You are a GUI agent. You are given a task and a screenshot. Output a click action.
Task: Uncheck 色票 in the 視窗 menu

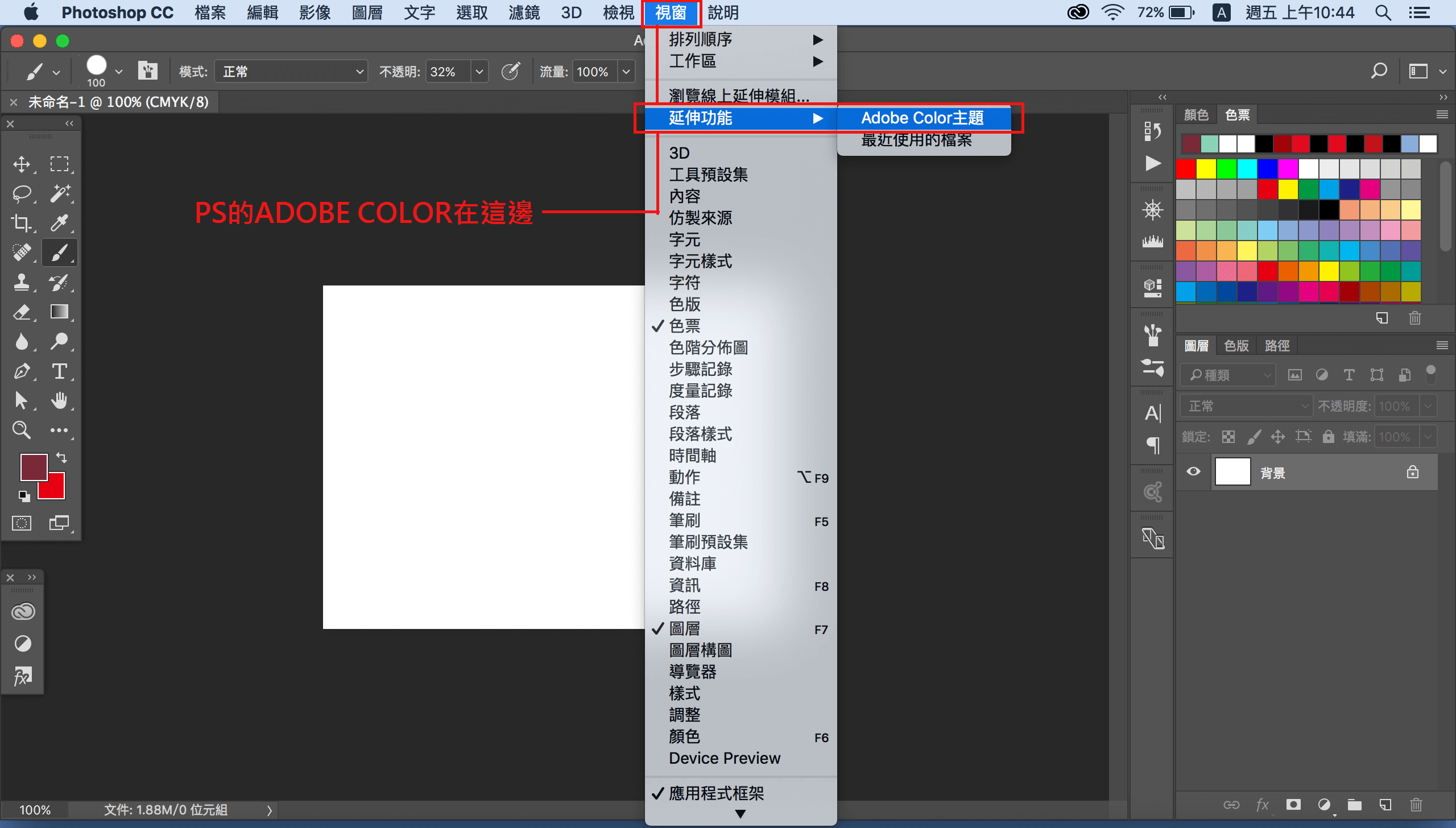(685, 326)
